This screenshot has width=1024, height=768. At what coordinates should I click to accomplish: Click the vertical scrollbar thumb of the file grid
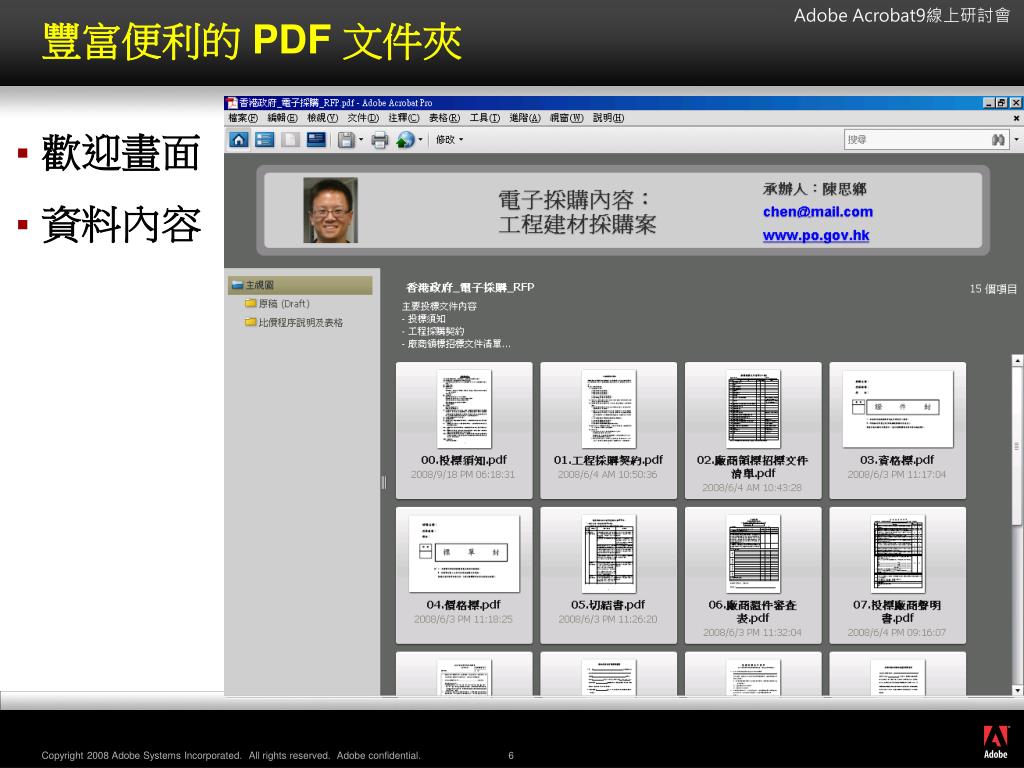coord(1017,445)
